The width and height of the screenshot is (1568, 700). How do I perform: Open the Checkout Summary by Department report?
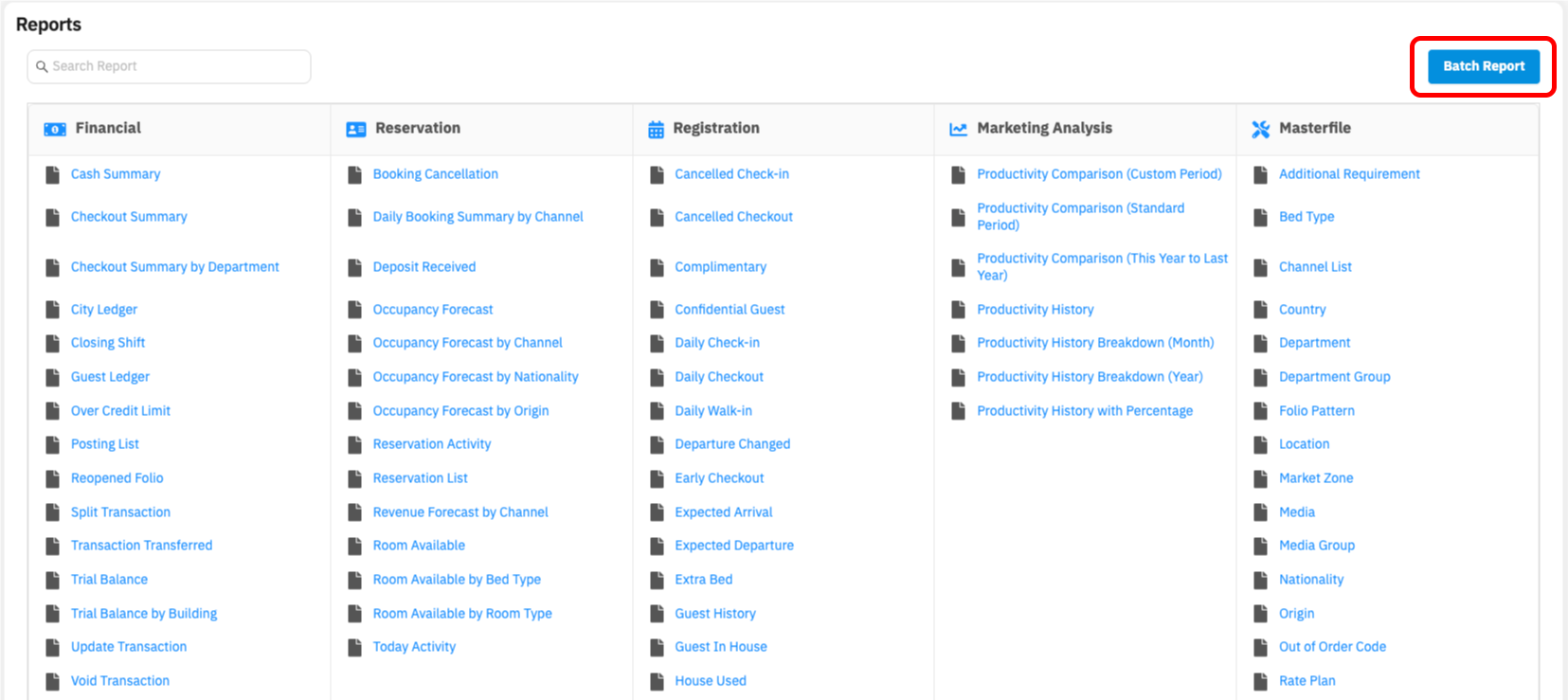tap(174, 267)
